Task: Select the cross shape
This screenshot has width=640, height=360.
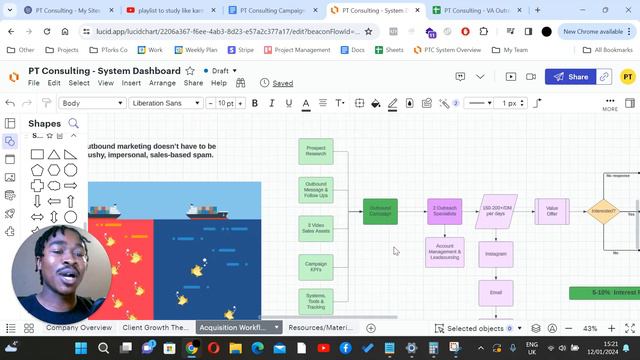Action: click(37, 186)
